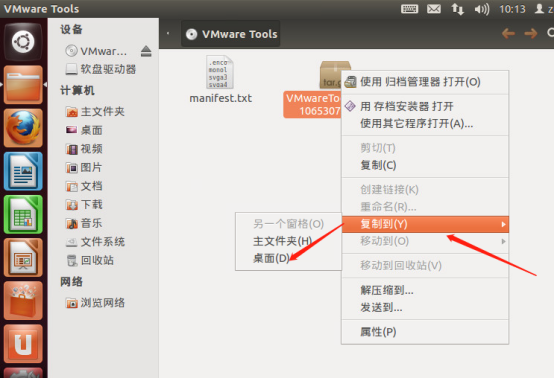Launch LibreOffice Calc from the dock
This screenshot has height=379, width=554.
coord(23,214)
